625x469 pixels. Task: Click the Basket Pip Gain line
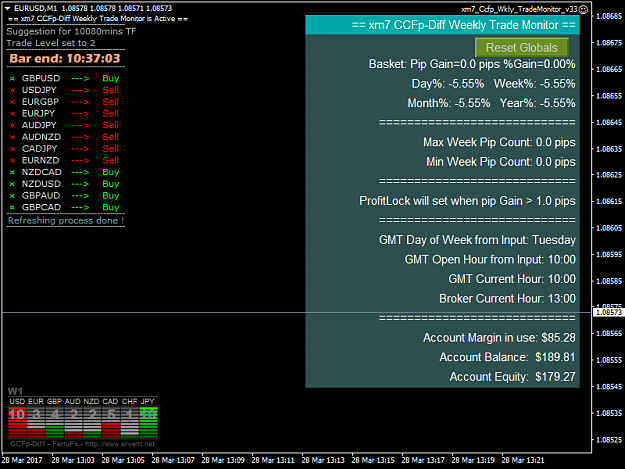pos(472,64)
